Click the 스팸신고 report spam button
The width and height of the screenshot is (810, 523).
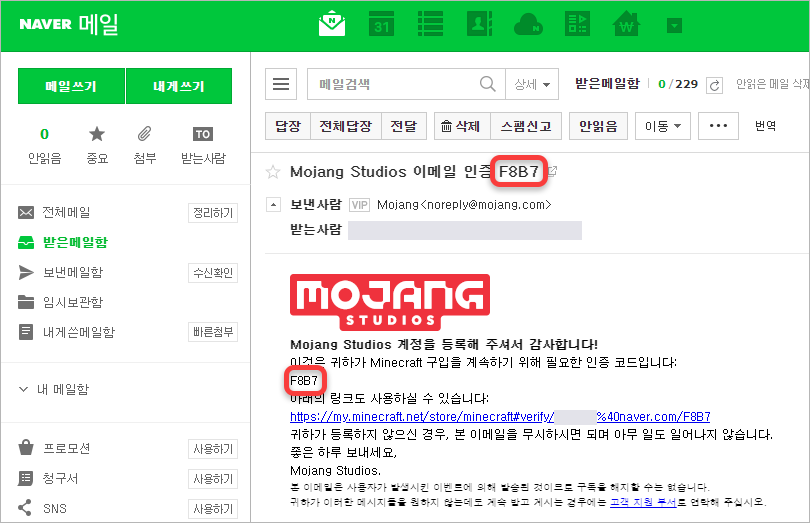tap(526, 126)
